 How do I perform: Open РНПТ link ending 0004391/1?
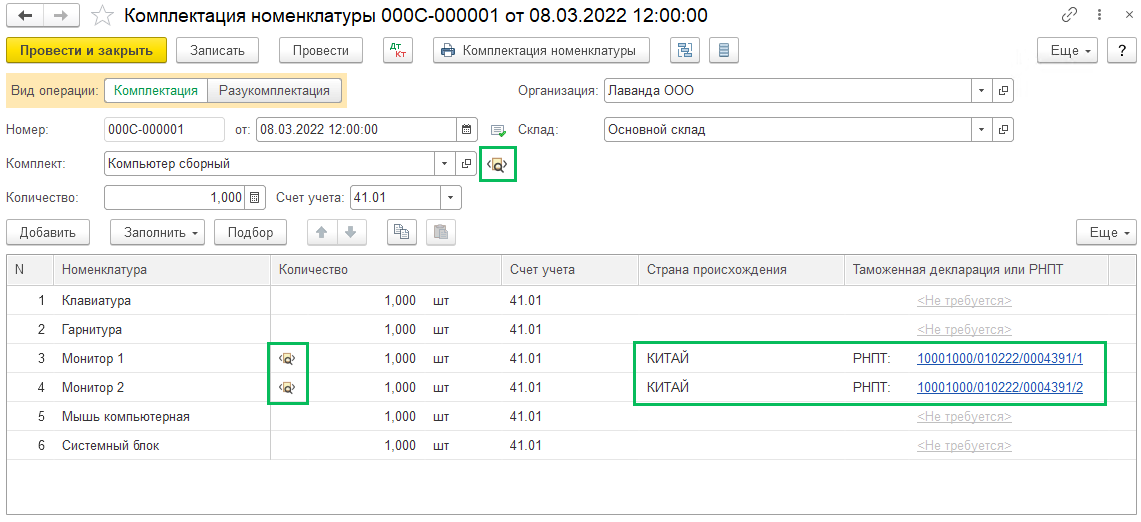(x=1001, y=358)
